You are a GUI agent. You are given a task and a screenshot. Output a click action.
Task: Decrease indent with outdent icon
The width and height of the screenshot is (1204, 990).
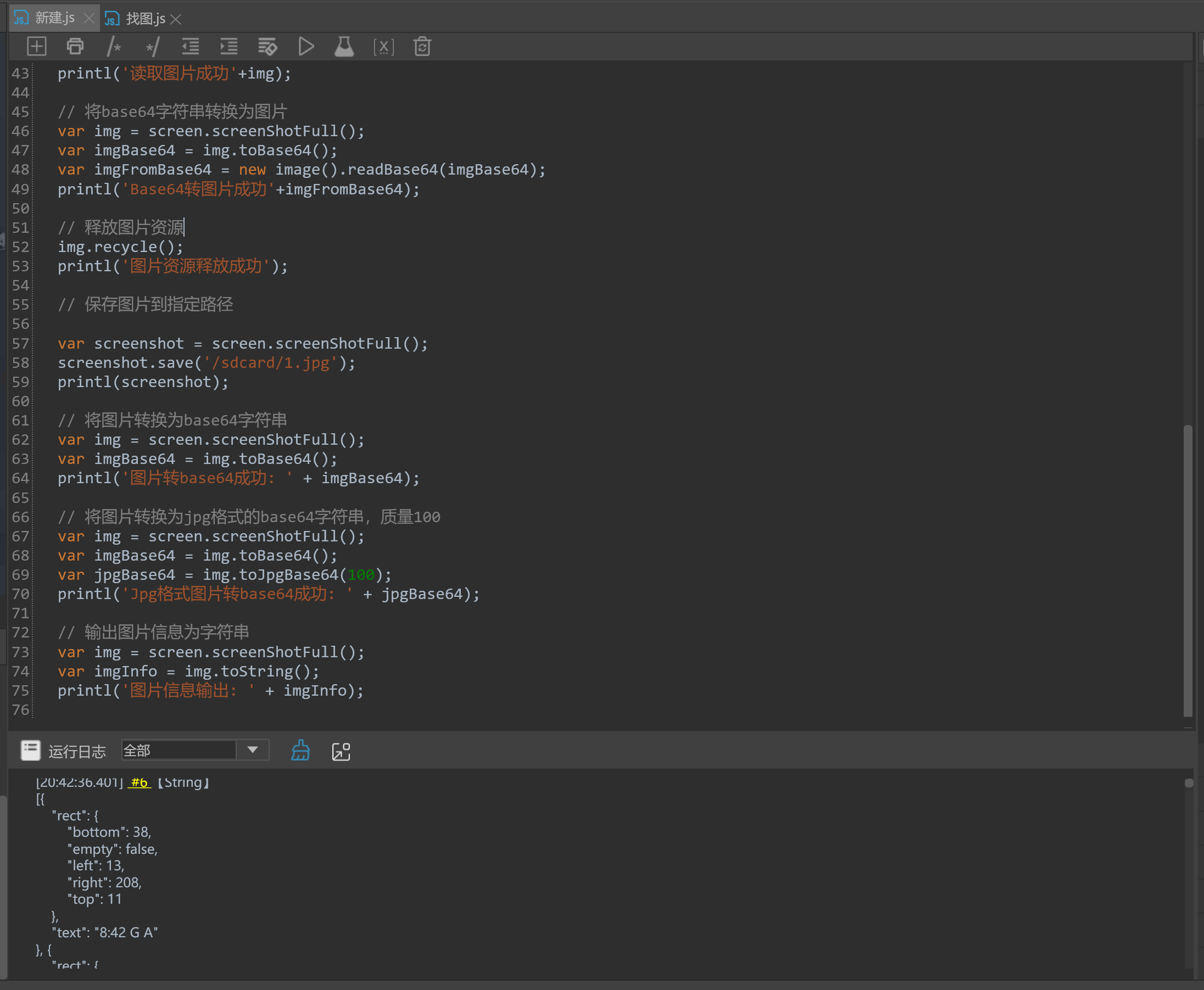191,46
